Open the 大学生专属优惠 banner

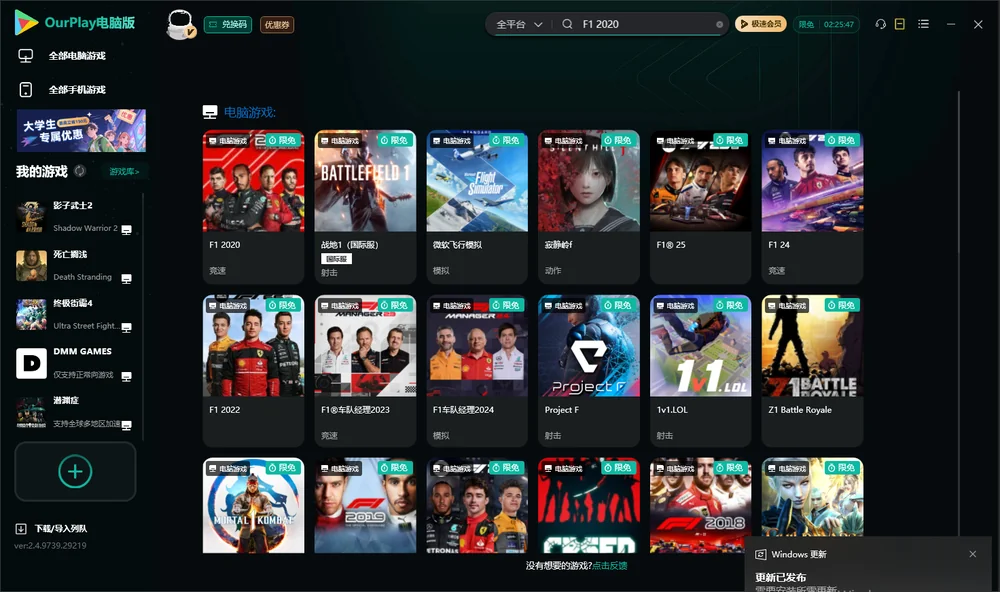pyautogui.click(x=81, y=130)
